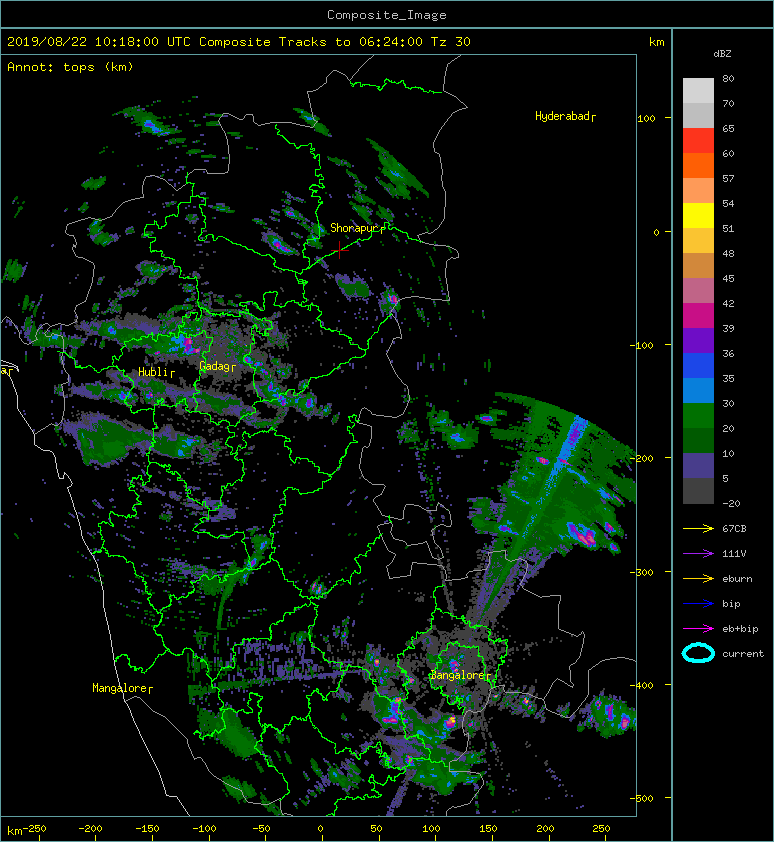Click the 'current' legend label
This screenshot has width=774, height=842.
743,654
